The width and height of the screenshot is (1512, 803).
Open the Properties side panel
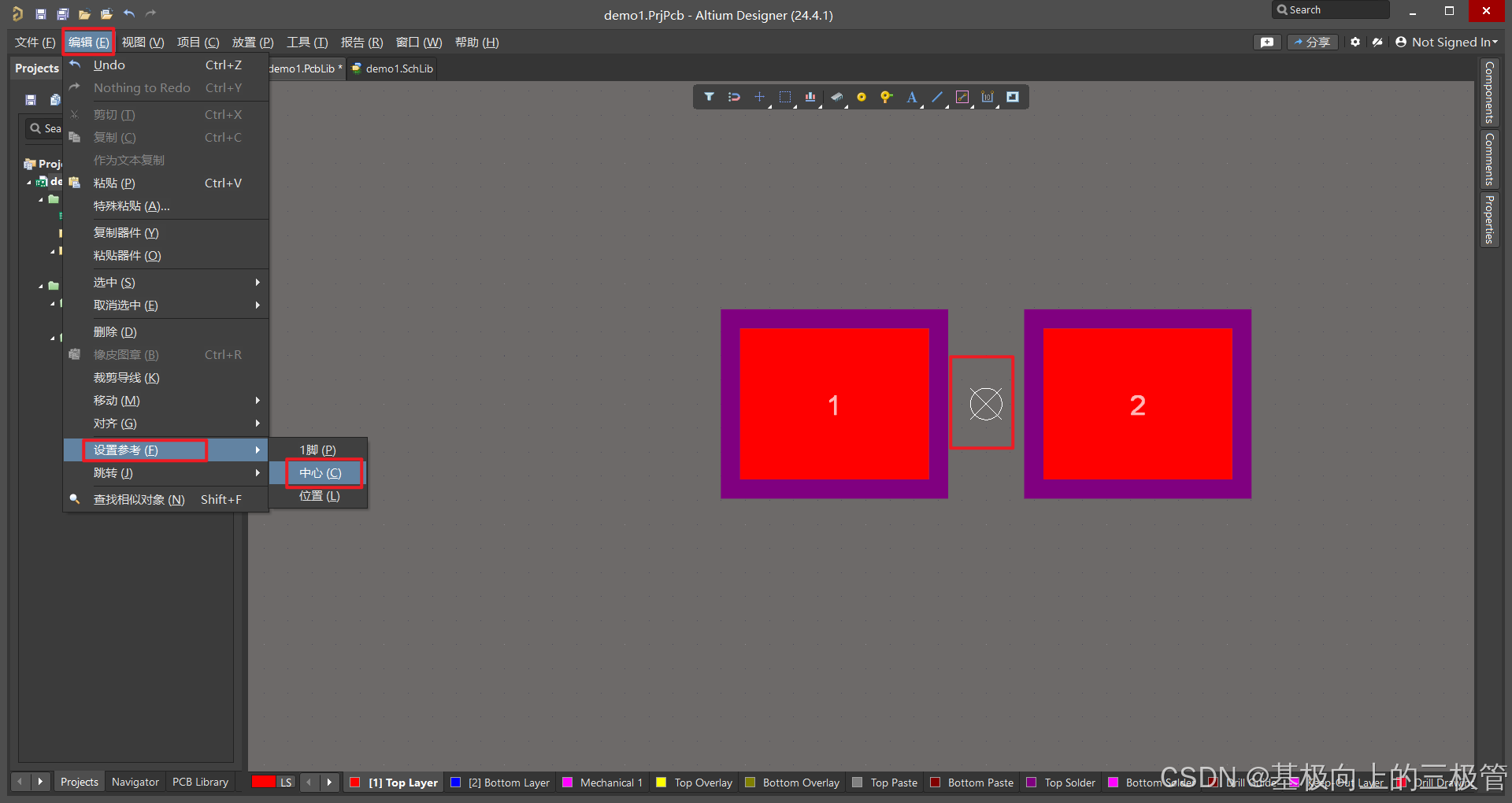(x=1489, y=220)
